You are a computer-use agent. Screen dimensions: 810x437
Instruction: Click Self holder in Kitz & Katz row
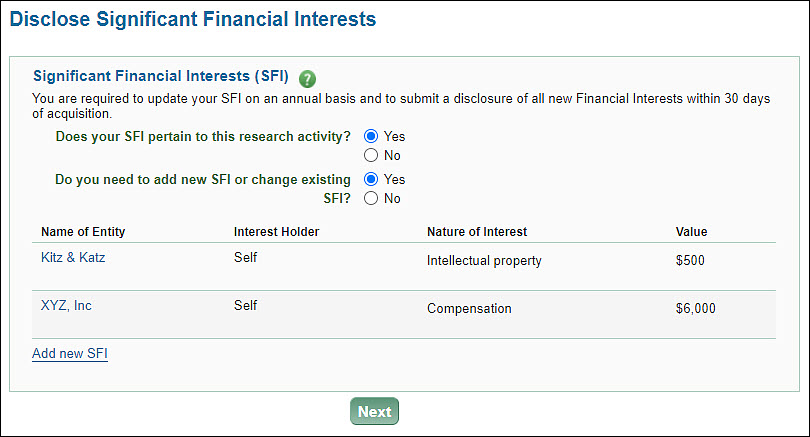pyautogui.click(x=245, y=258)
